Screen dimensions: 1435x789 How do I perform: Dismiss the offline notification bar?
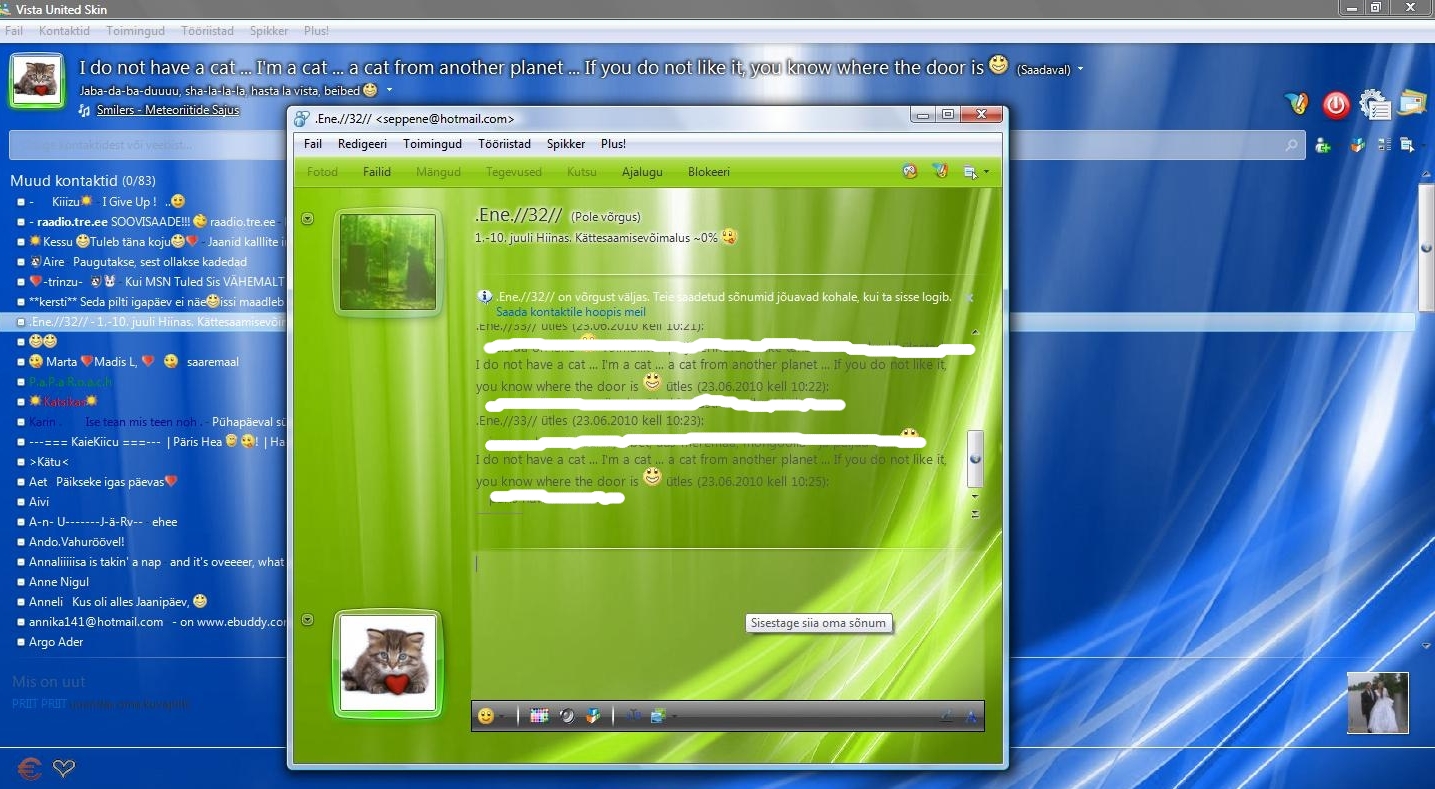click(969, 298)
